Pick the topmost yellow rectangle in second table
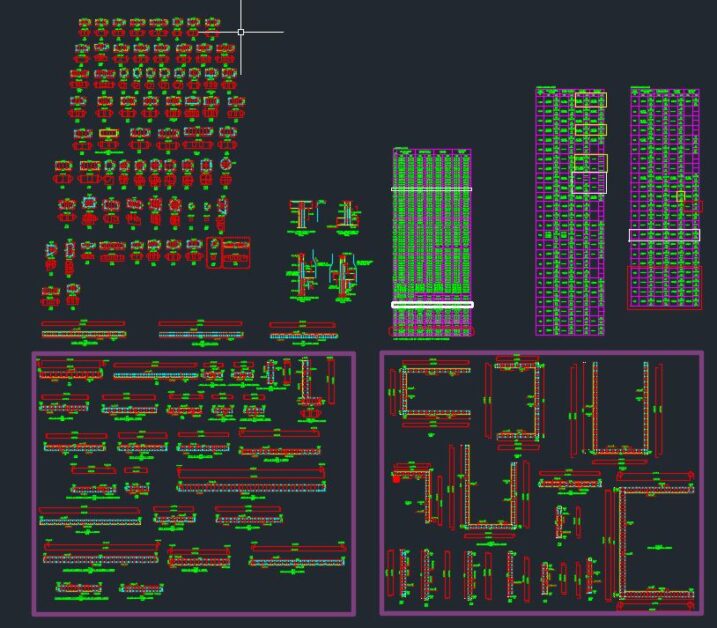717x628 pixels. pos(591,100)
